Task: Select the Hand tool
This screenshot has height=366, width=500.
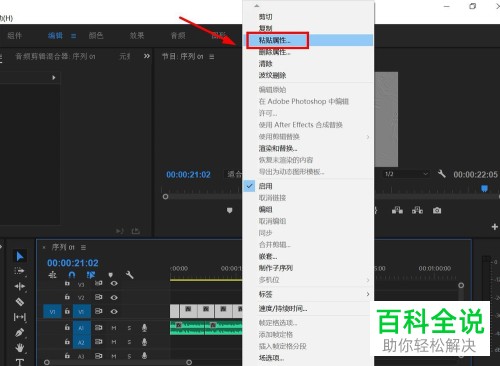Action: (x=20, y=348)
